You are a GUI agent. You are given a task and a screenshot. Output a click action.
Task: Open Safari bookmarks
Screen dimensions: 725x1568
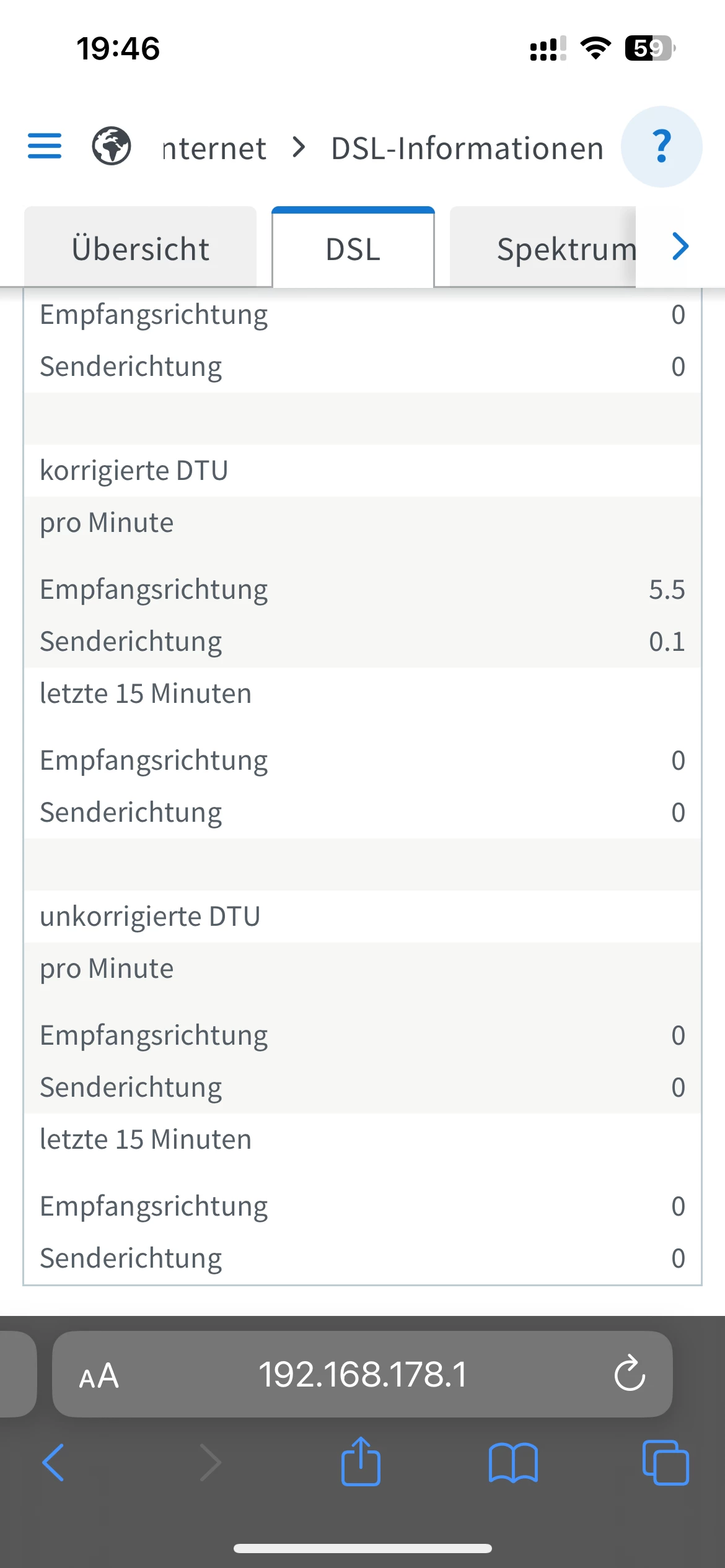(x=513, y=1463)
